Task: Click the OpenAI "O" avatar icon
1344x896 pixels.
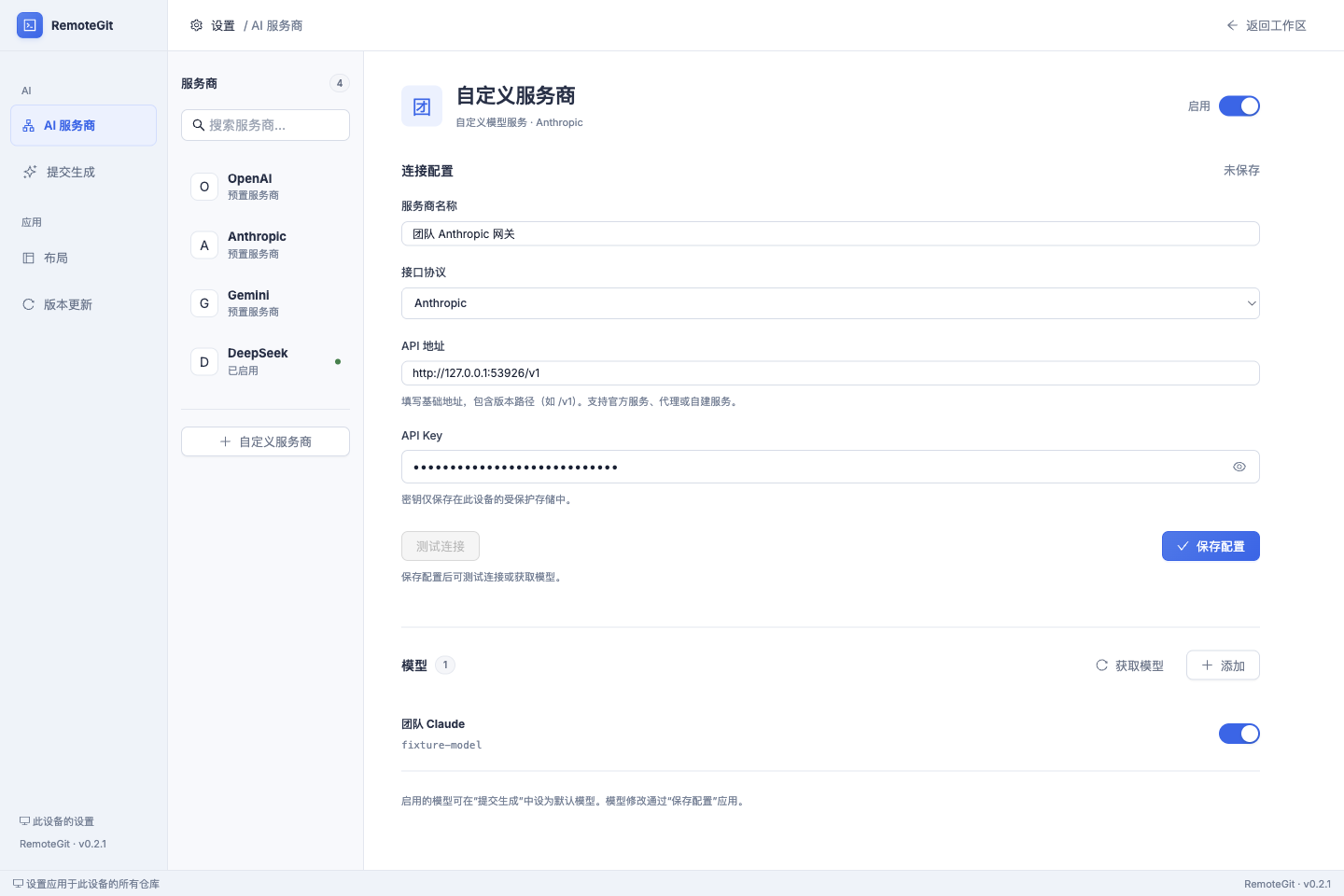Action: click(x=204, y=187)
